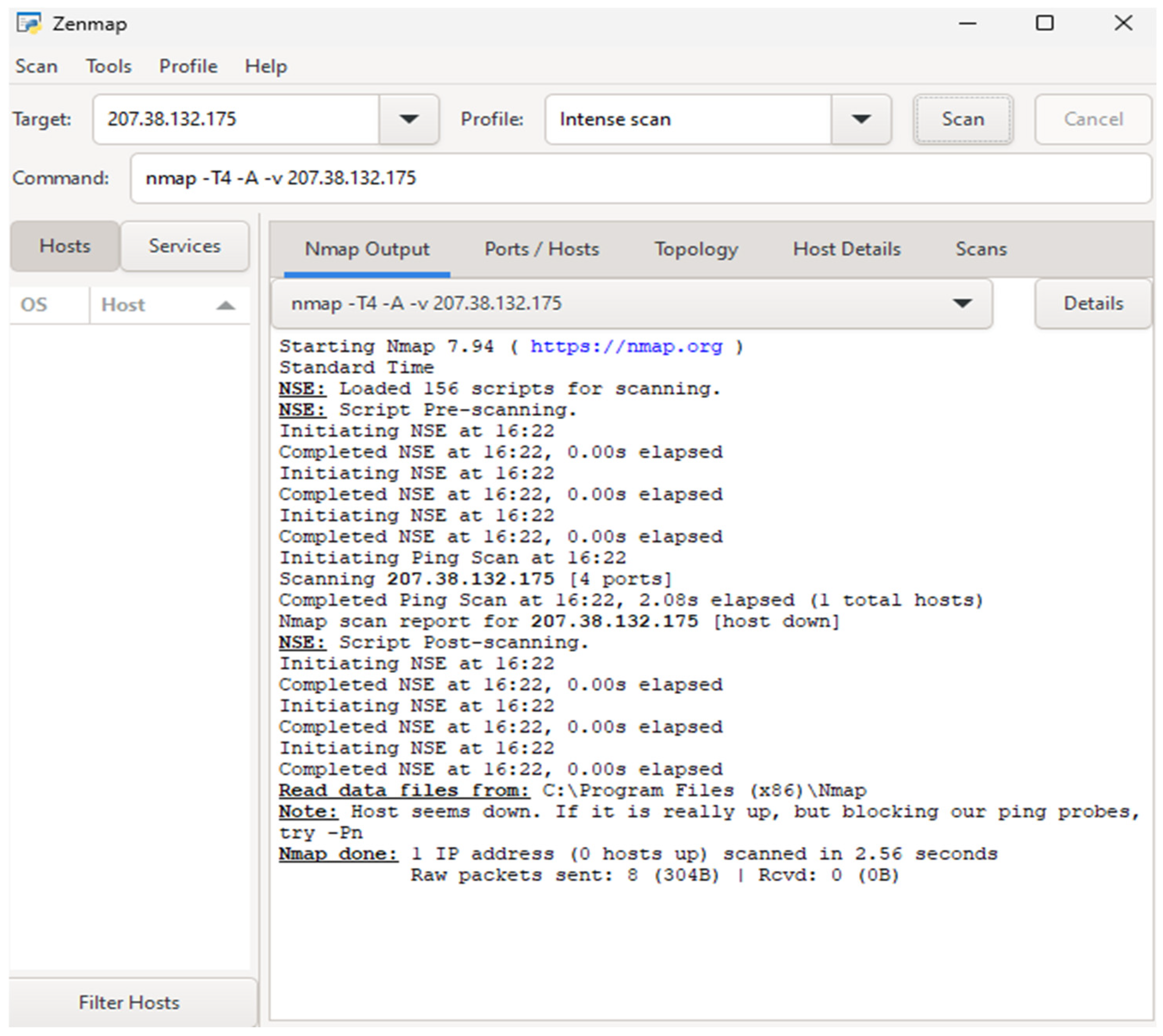Click the Details button
This screenshot has width=1163, height=1036.
[1092, 303]
